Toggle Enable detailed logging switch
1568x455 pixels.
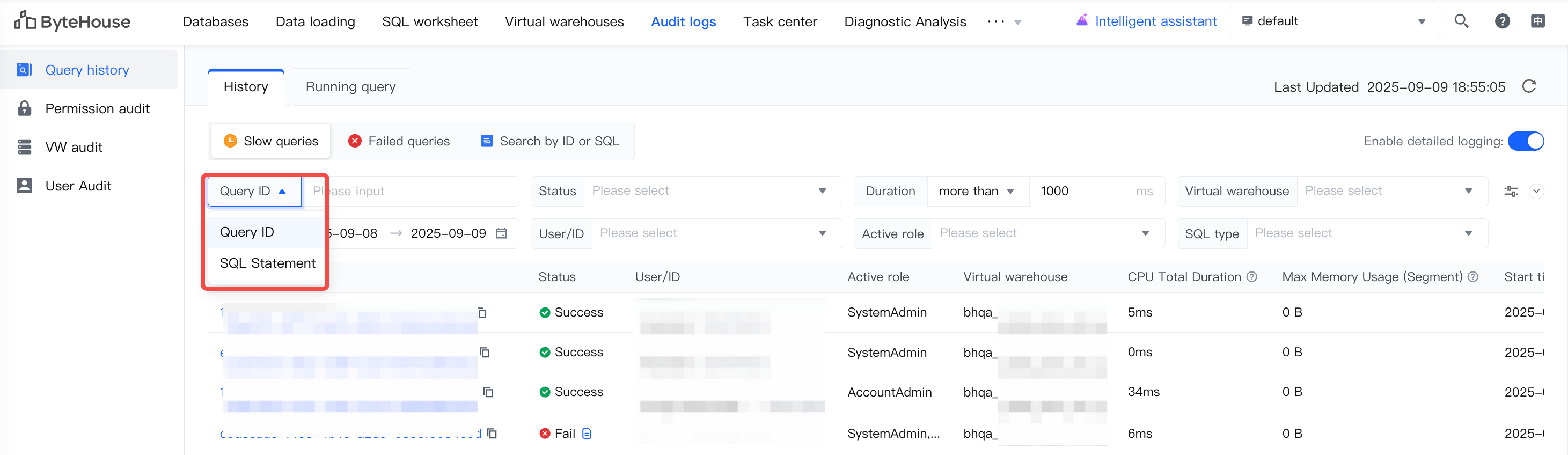point(1526,141)
